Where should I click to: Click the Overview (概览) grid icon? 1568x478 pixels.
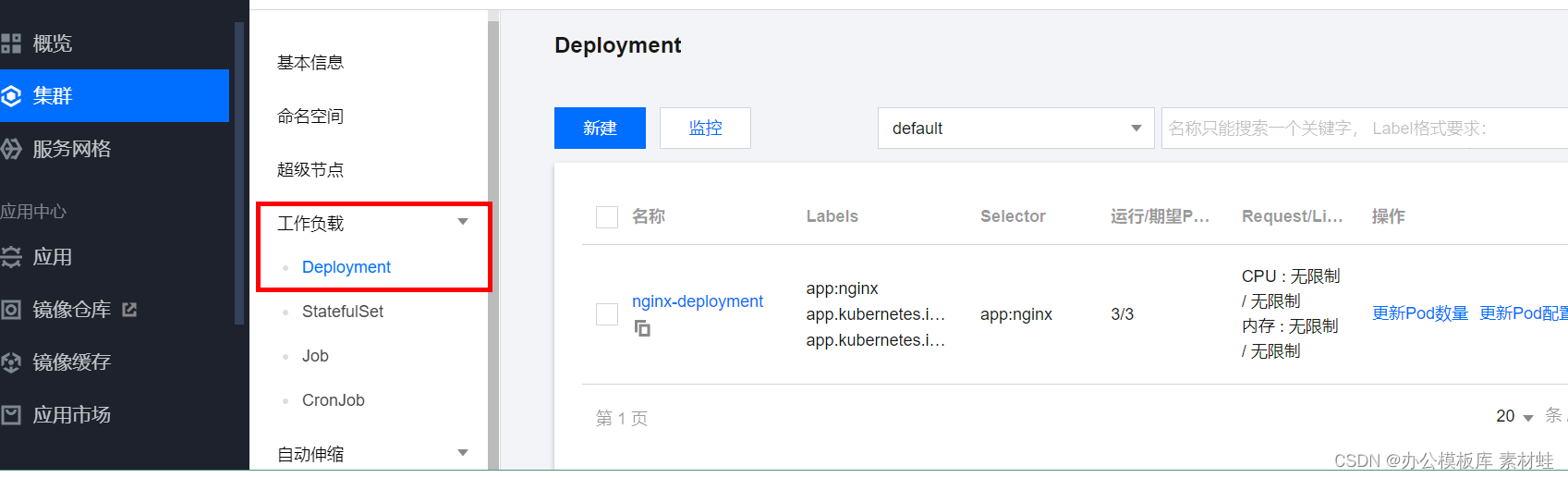11,43
